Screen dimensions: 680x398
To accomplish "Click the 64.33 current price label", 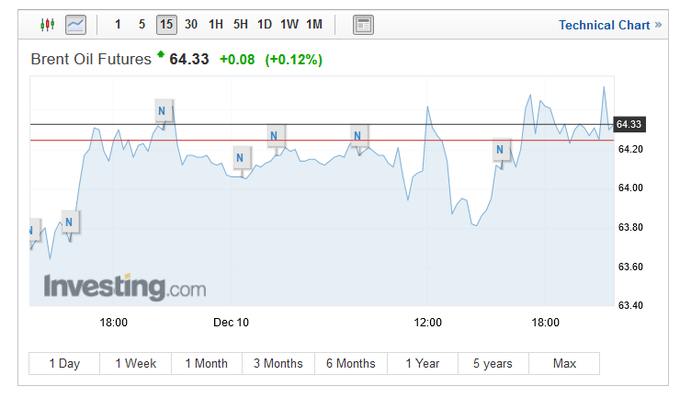I will pos(629,124).
